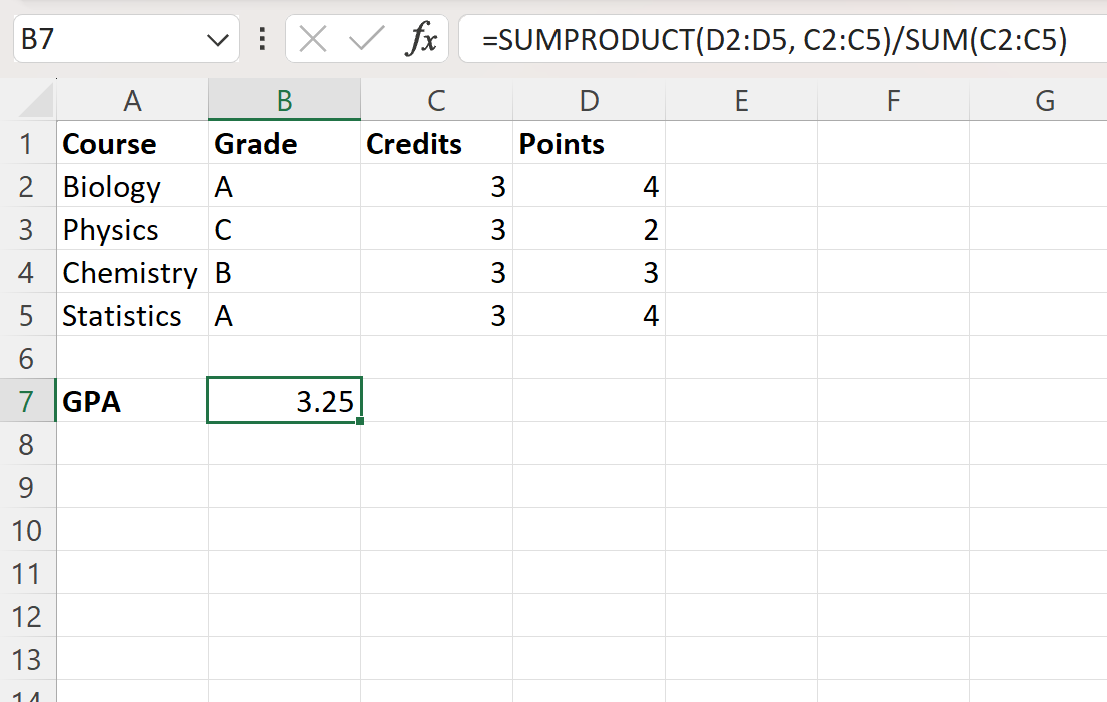This screenshot has height=702, width=1107.
Task: Select column G header
Action: click(1038, 100)
